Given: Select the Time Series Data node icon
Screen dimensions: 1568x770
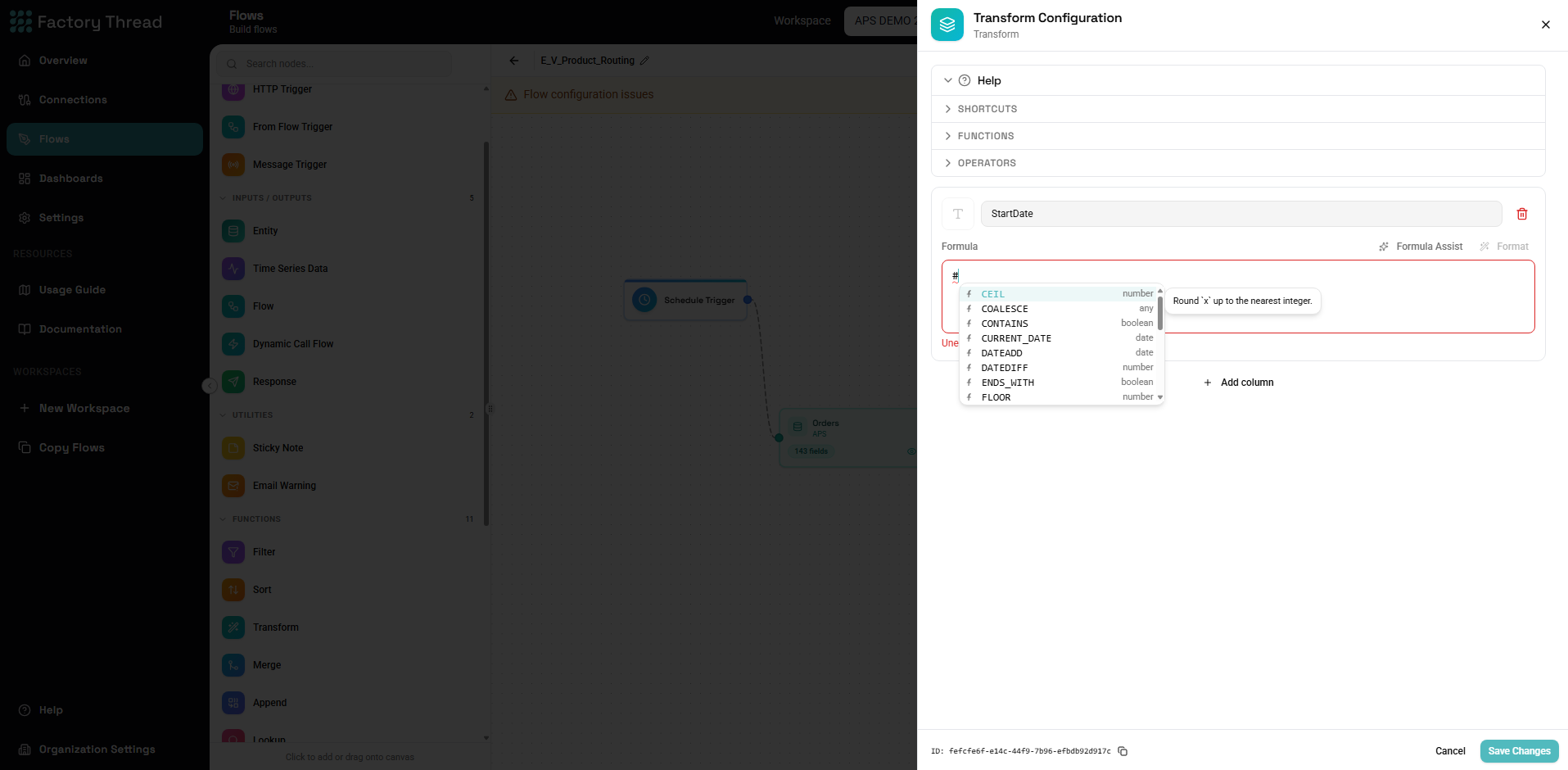Looking at the screenshot, I should point(233,269).
